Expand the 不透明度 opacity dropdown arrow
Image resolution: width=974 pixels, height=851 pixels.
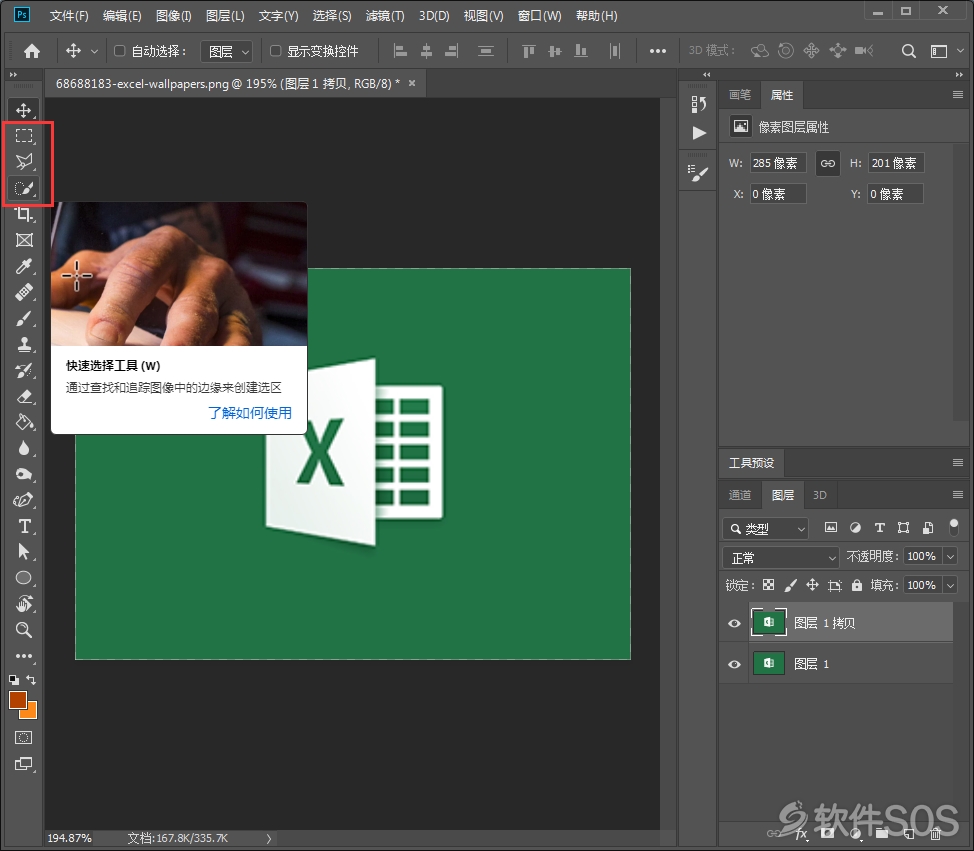tap(950, 557)
